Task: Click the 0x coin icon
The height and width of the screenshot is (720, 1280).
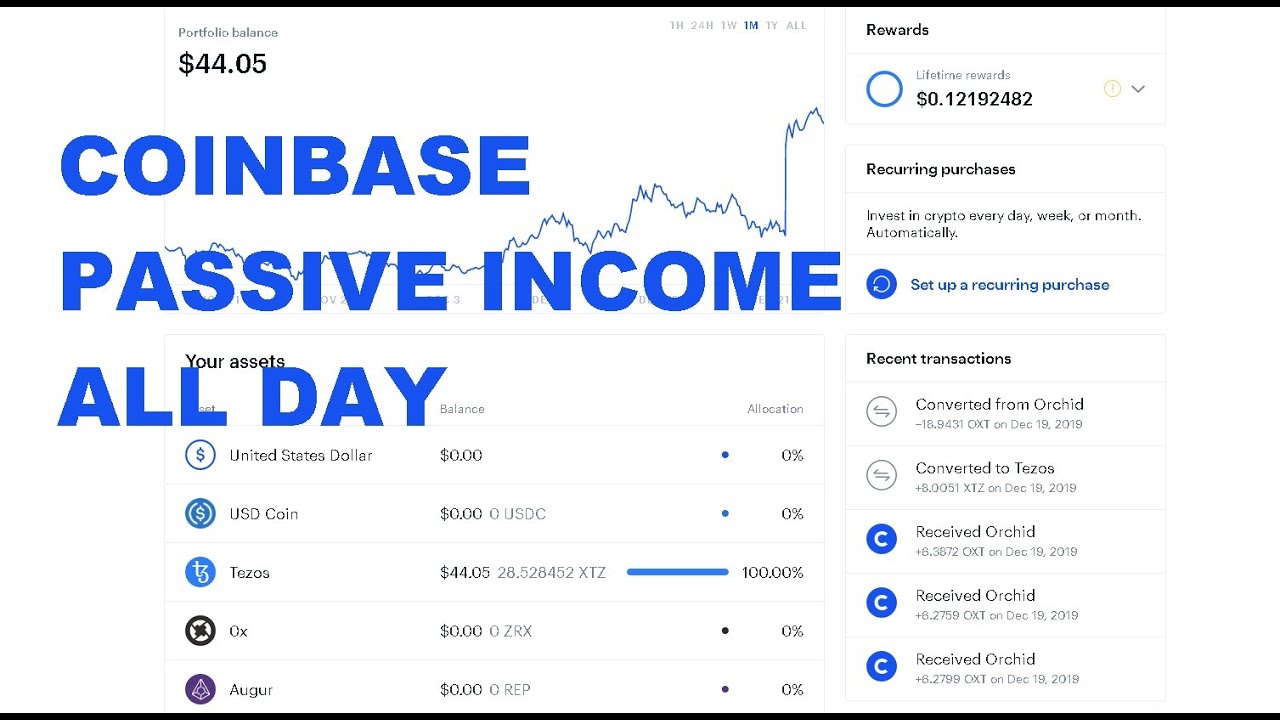Action: click(x=200, y=631)
